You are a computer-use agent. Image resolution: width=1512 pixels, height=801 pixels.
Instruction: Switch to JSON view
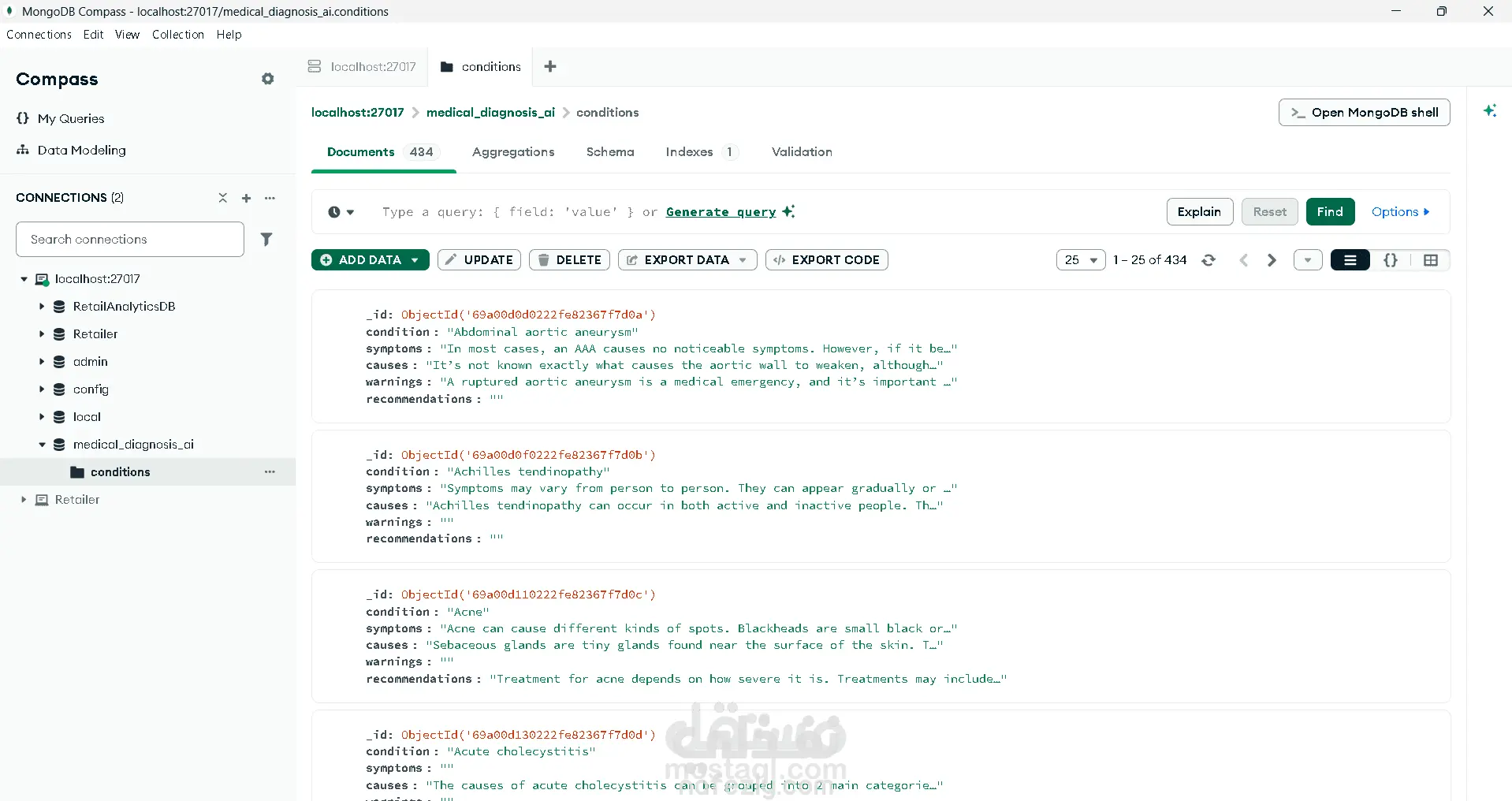point(1391,260)
